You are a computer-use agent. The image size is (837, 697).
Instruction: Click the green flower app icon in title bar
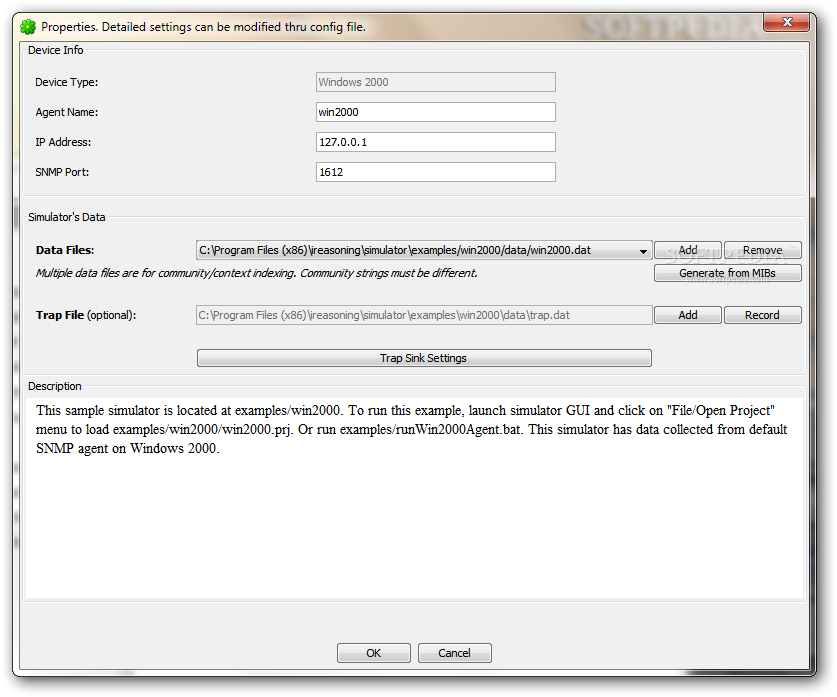pyautogui.click(x=28, y=27)
